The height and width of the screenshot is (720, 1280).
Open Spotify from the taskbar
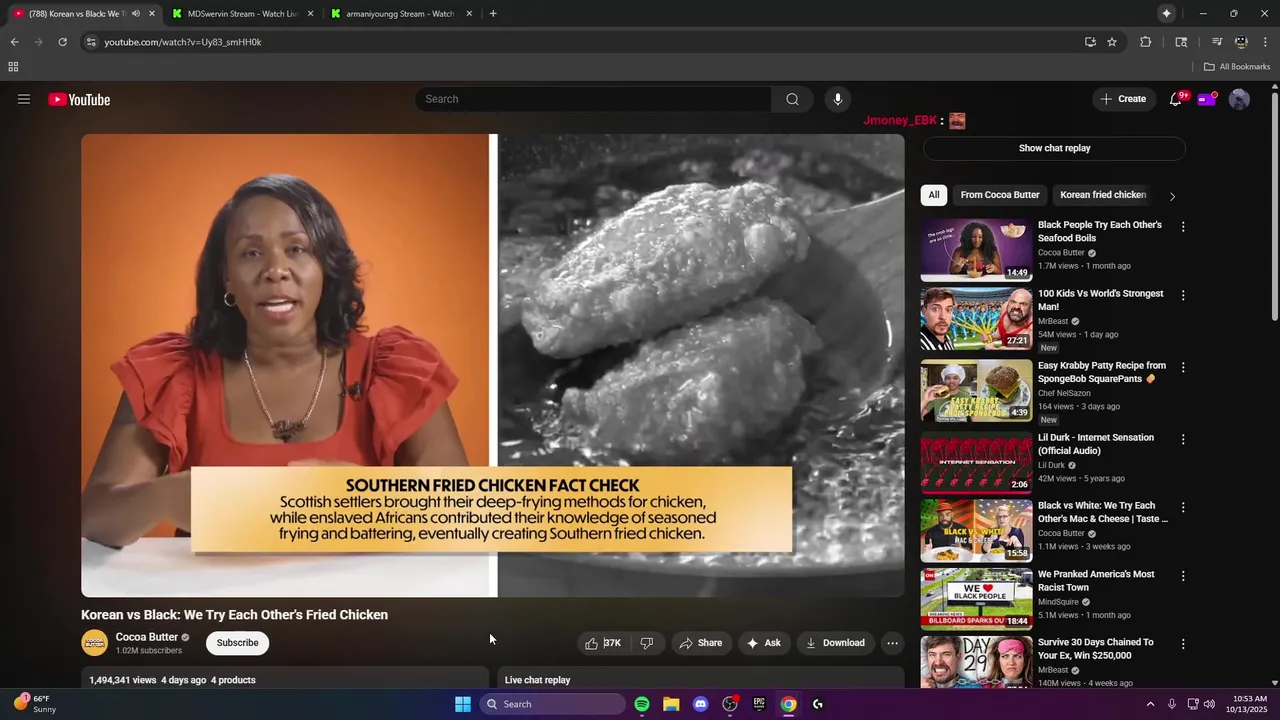[x=642, y=704]
